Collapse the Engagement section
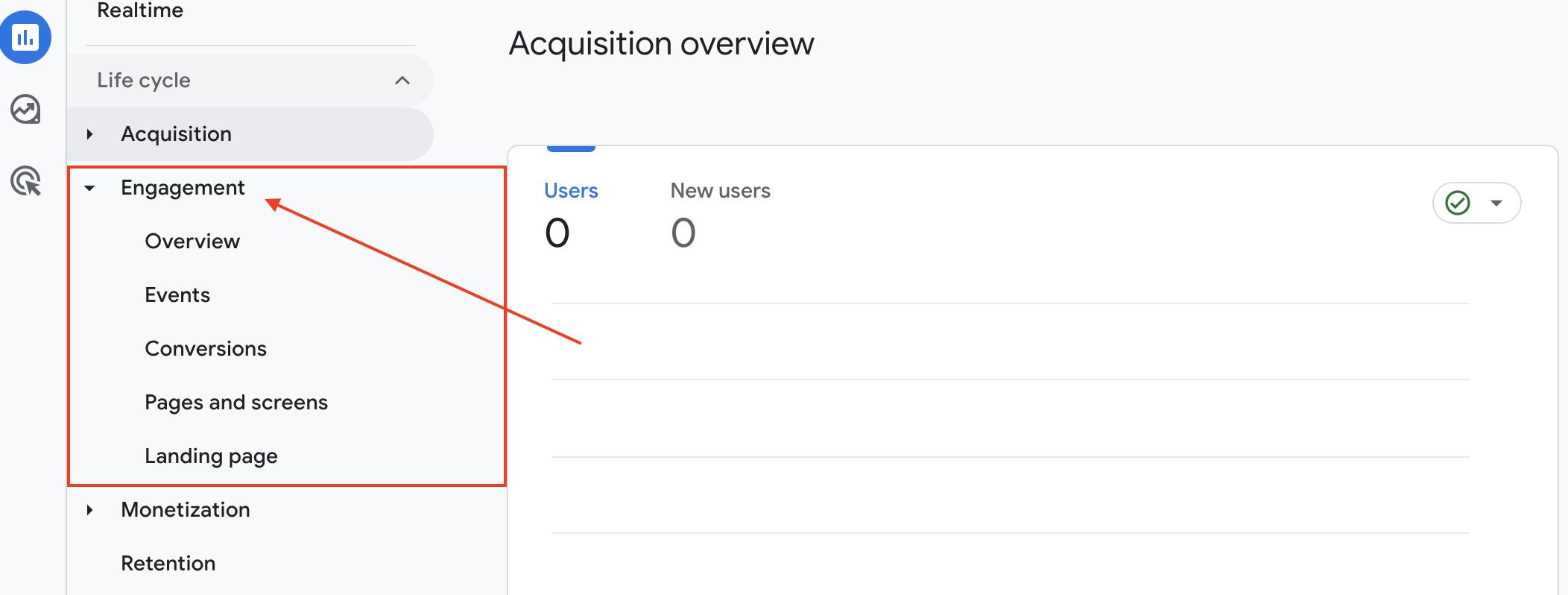The image size is (1568, 595). 90,189
